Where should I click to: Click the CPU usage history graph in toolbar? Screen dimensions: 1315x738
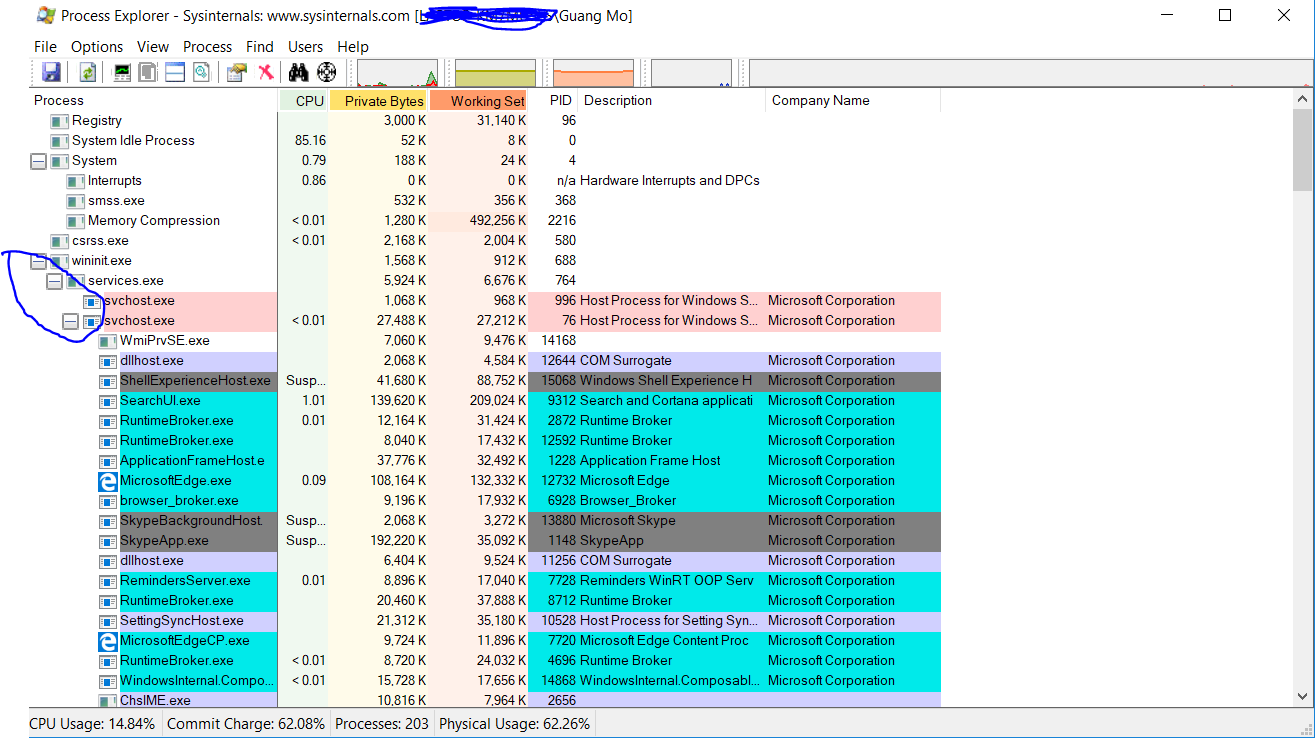(x=398, y=72)
